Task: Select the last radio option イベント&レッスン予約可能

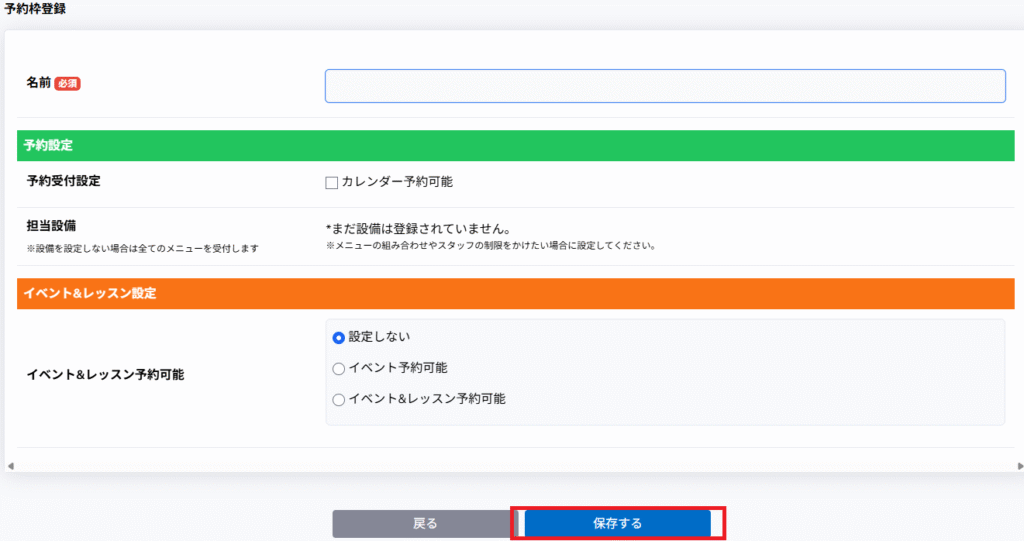Action: (338, 399)
